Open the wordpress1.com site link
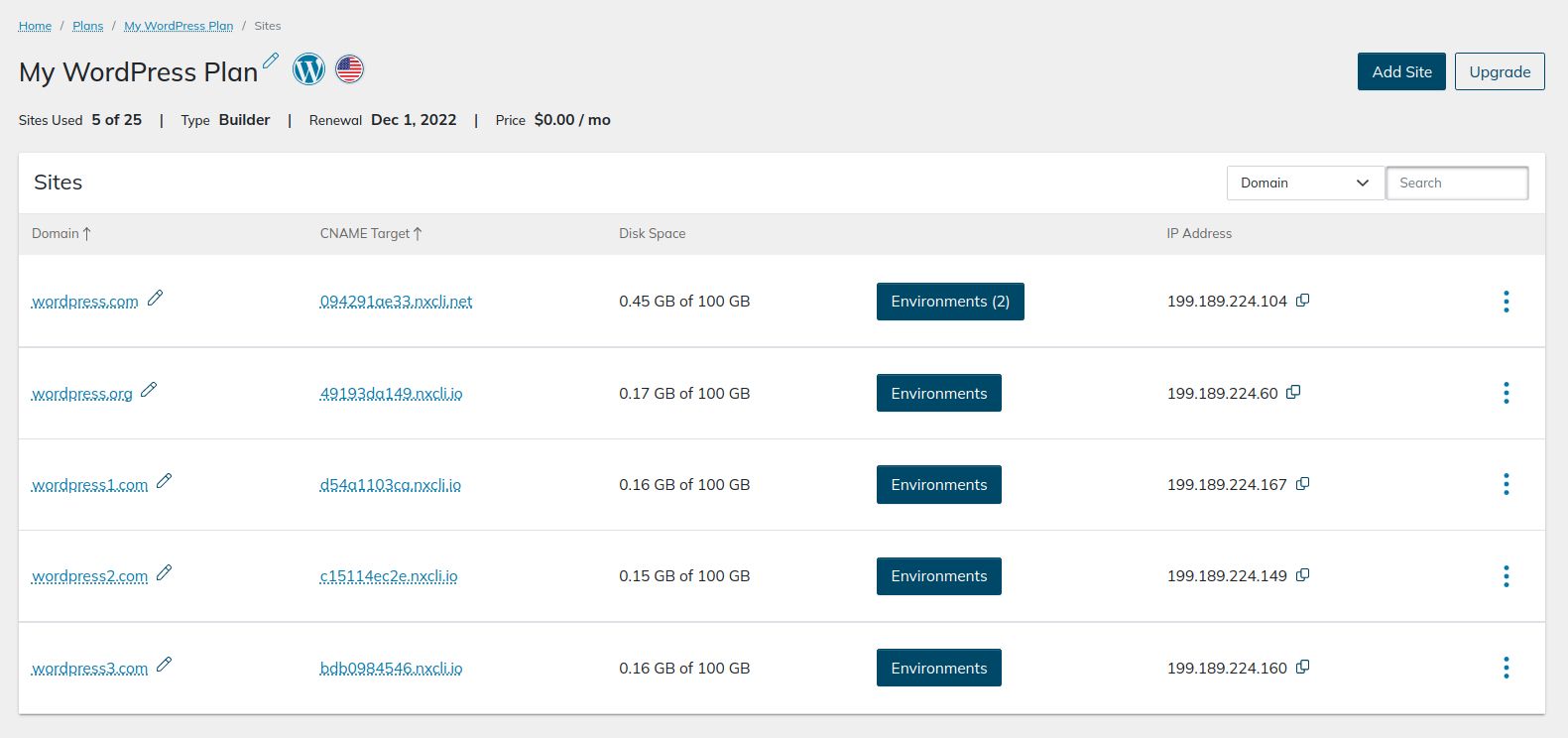 pos(90,485)
